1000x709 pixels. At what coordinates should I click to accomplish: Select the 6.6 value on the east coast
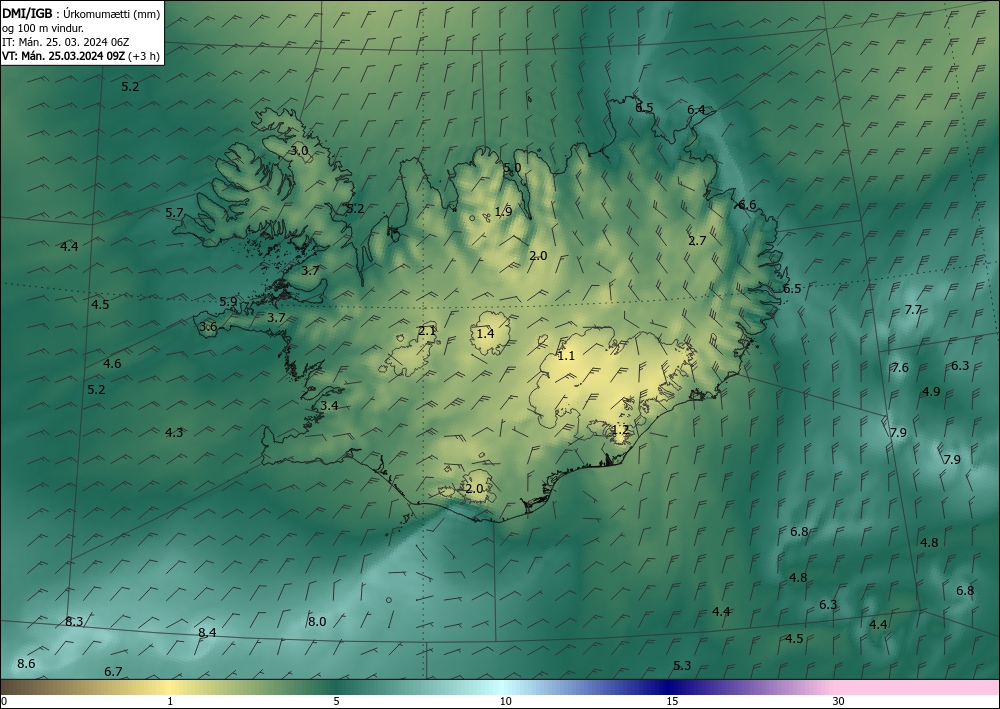[x=747, y=205]
